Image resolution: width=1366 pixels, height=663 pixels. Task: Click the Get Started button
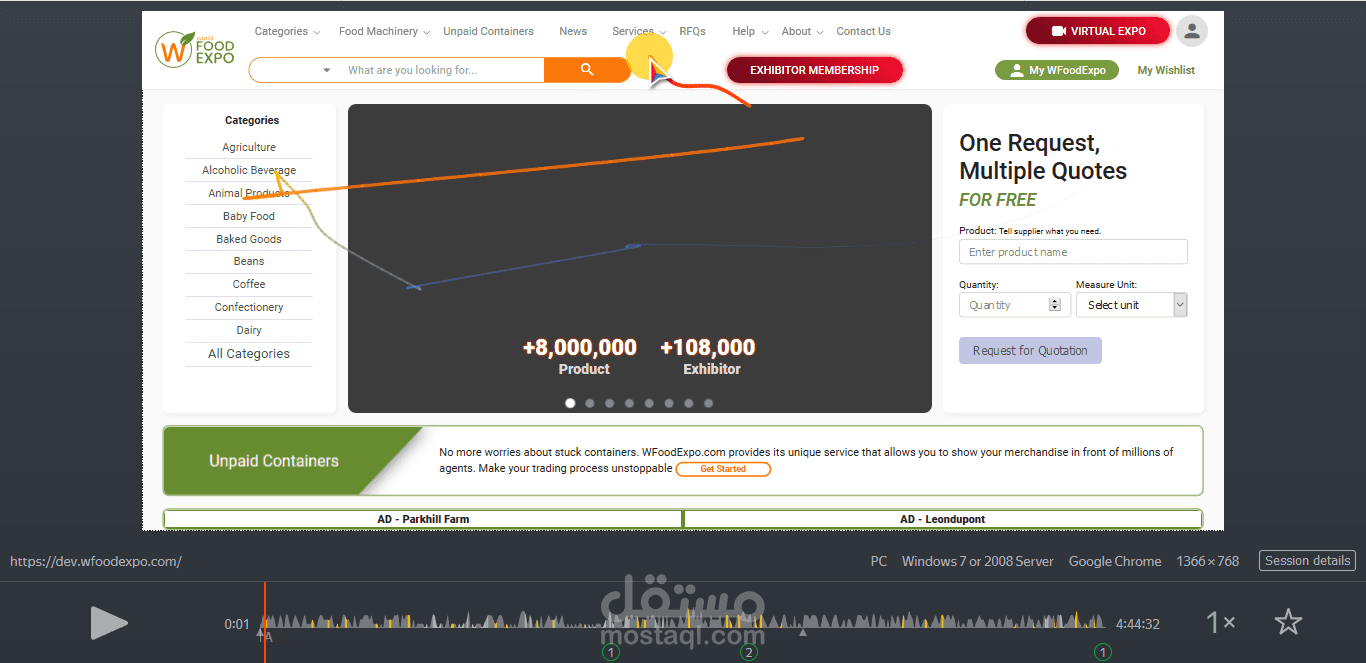point(723,469)
